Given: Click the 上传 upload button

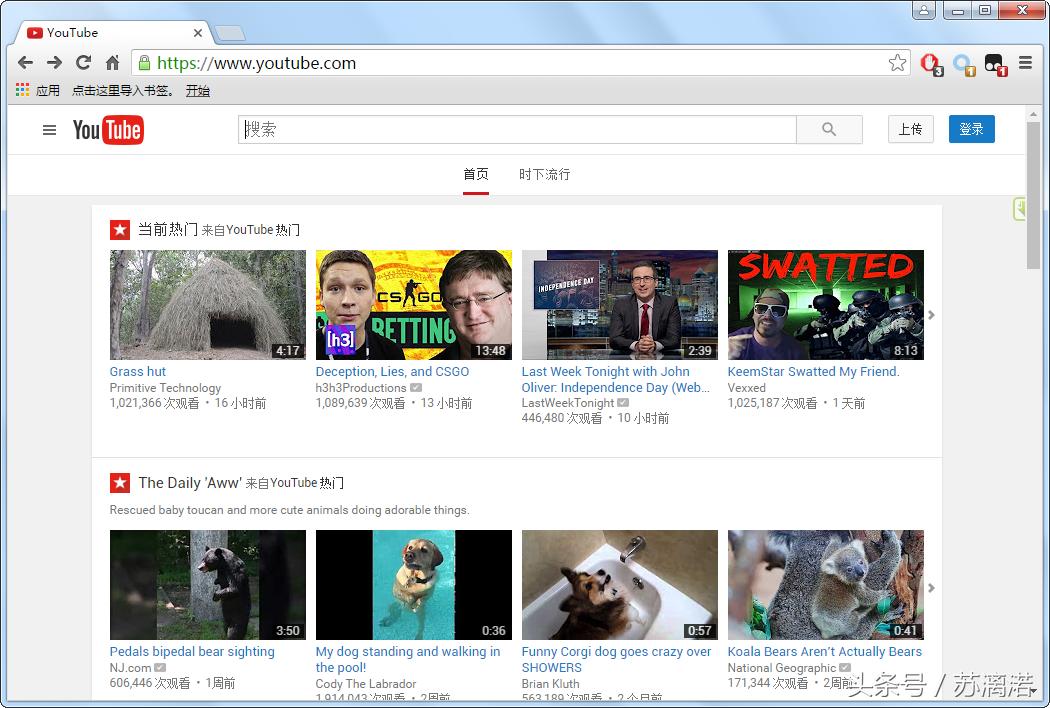Looking at the screenshot, I should [x=911, y=129].
